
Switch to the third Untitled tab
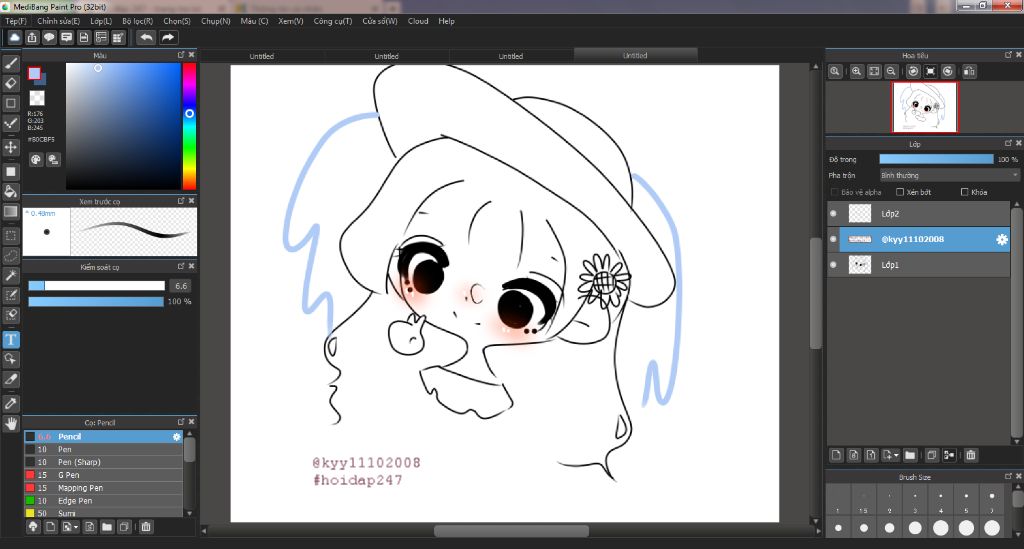tap(511, 56)
